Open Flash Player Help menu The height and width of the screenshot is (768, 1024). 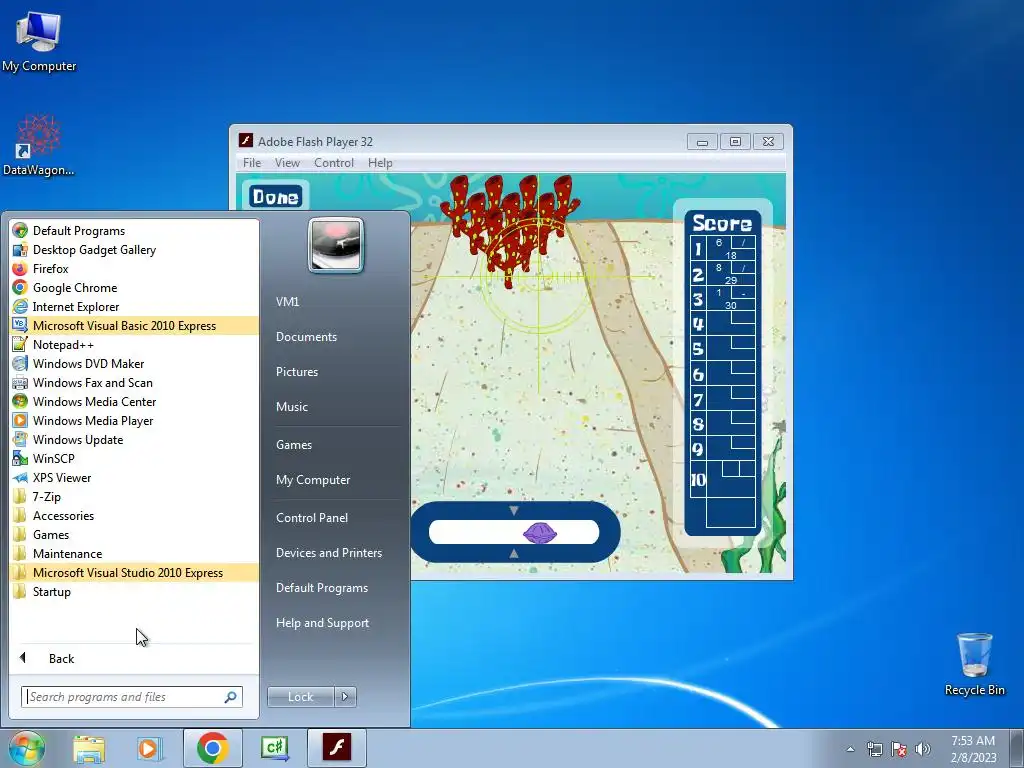coord(380,163)
